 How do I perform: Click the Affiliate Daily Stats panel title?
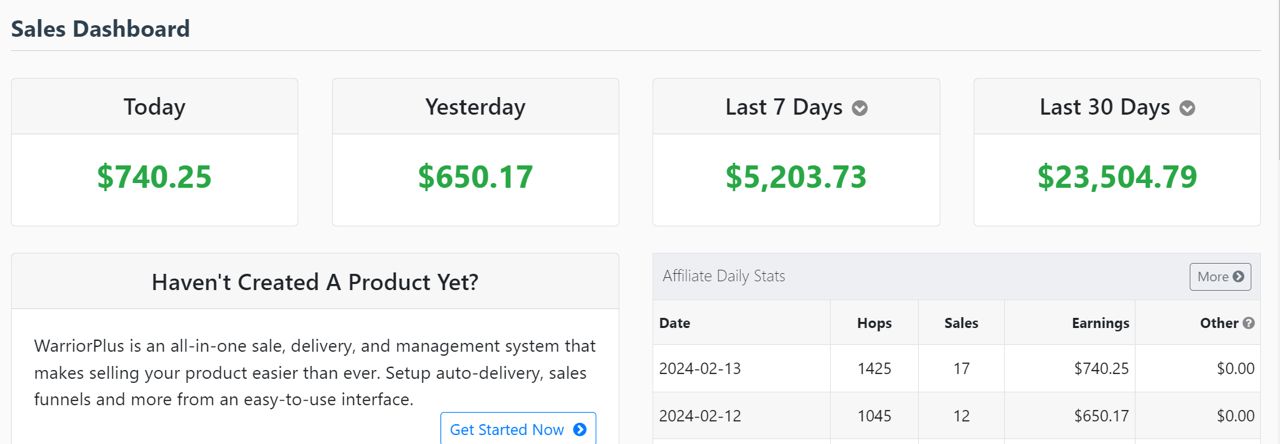724,276
